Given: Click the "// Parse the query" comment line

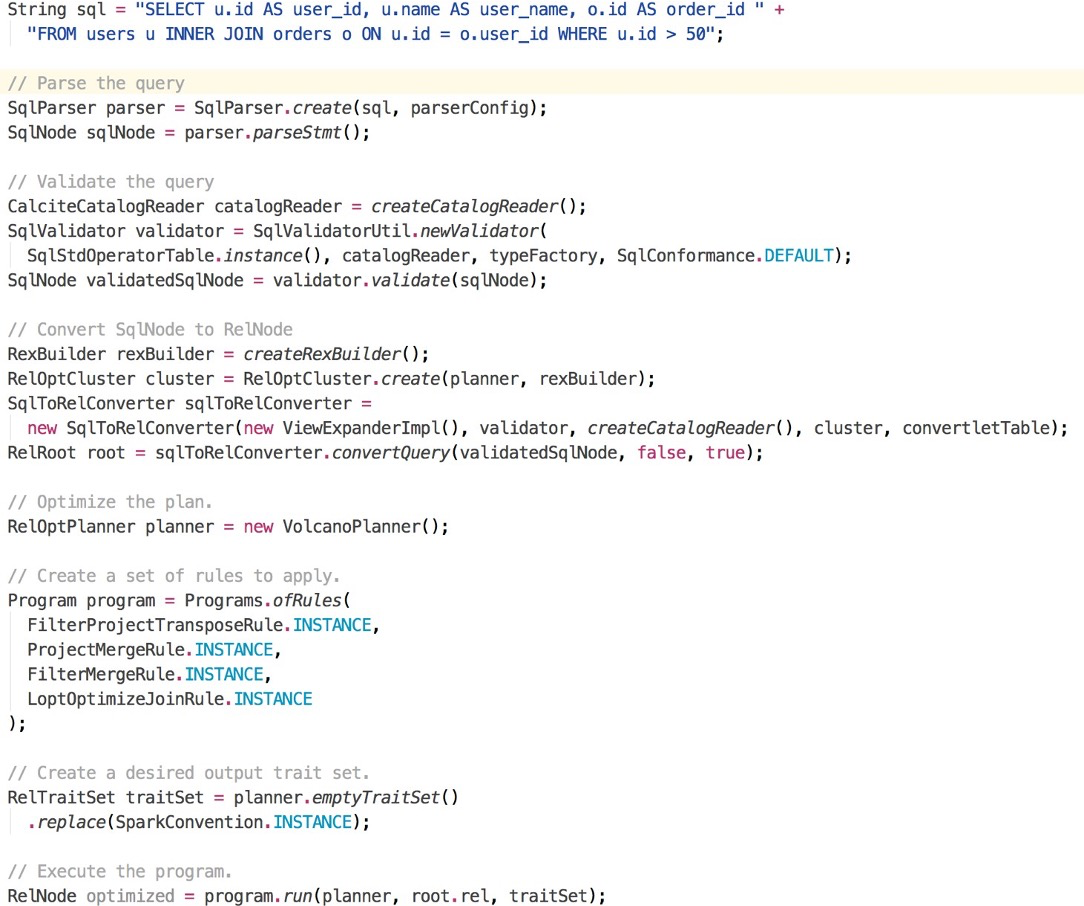Looking at the screenshot, I should 96,84.
